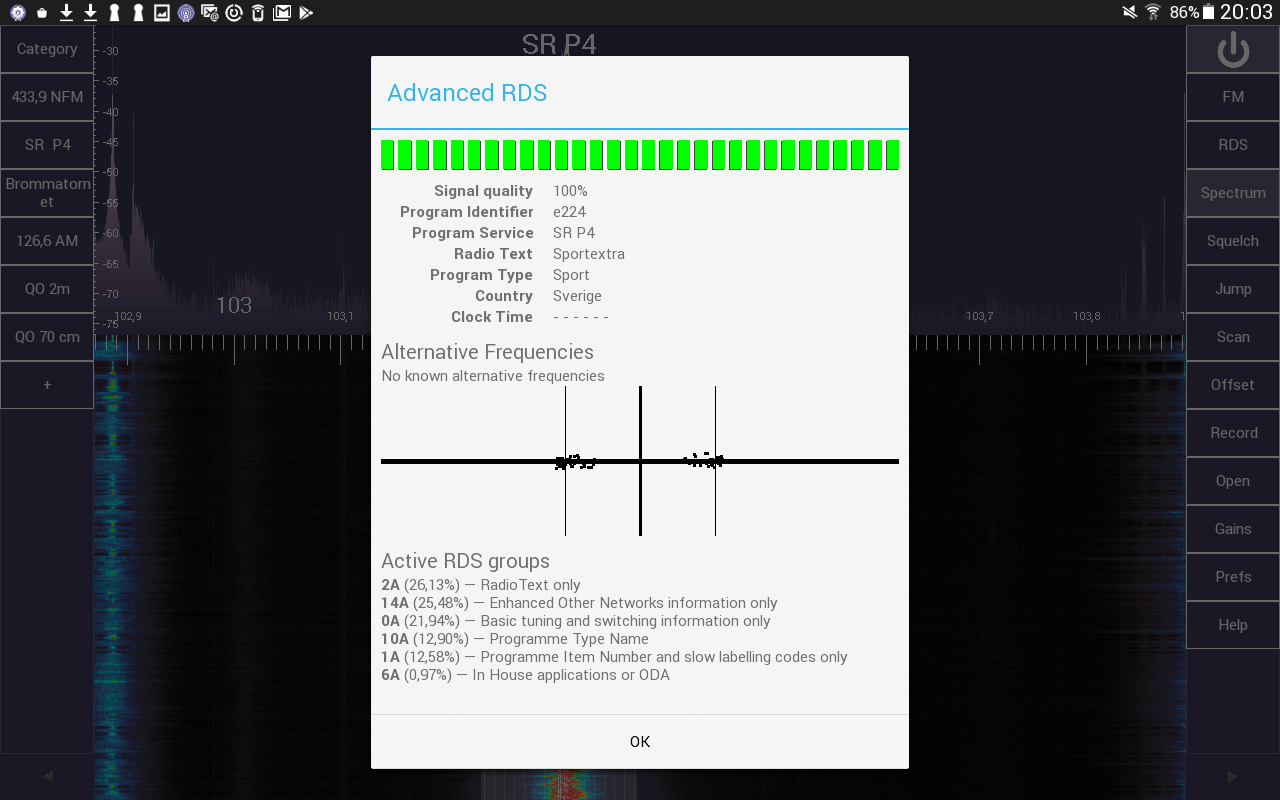Select the QO 70 cm preset
Screen dimensions: 1280x800
pos(47,337)
